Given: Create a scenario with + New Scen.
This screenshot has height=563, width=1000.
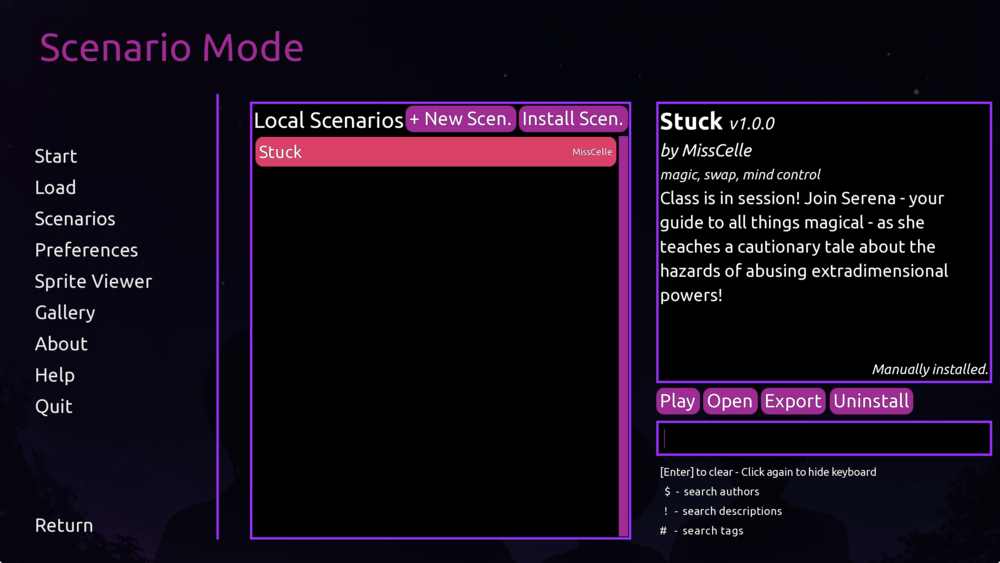Looking at the screenshot, I should click(x=460, y=119).
